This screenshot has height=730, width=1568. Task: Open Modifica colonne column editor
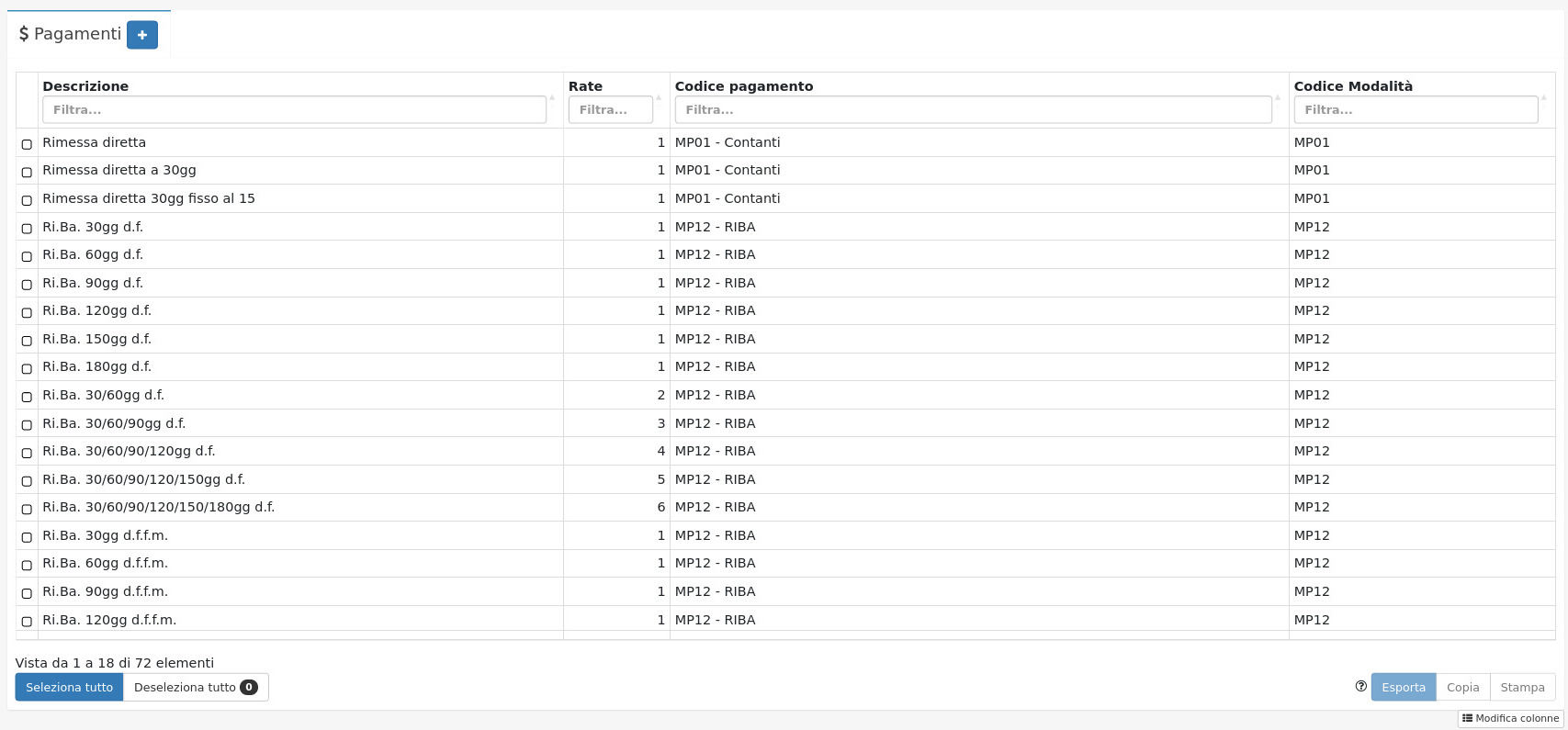click(1510, 719)
